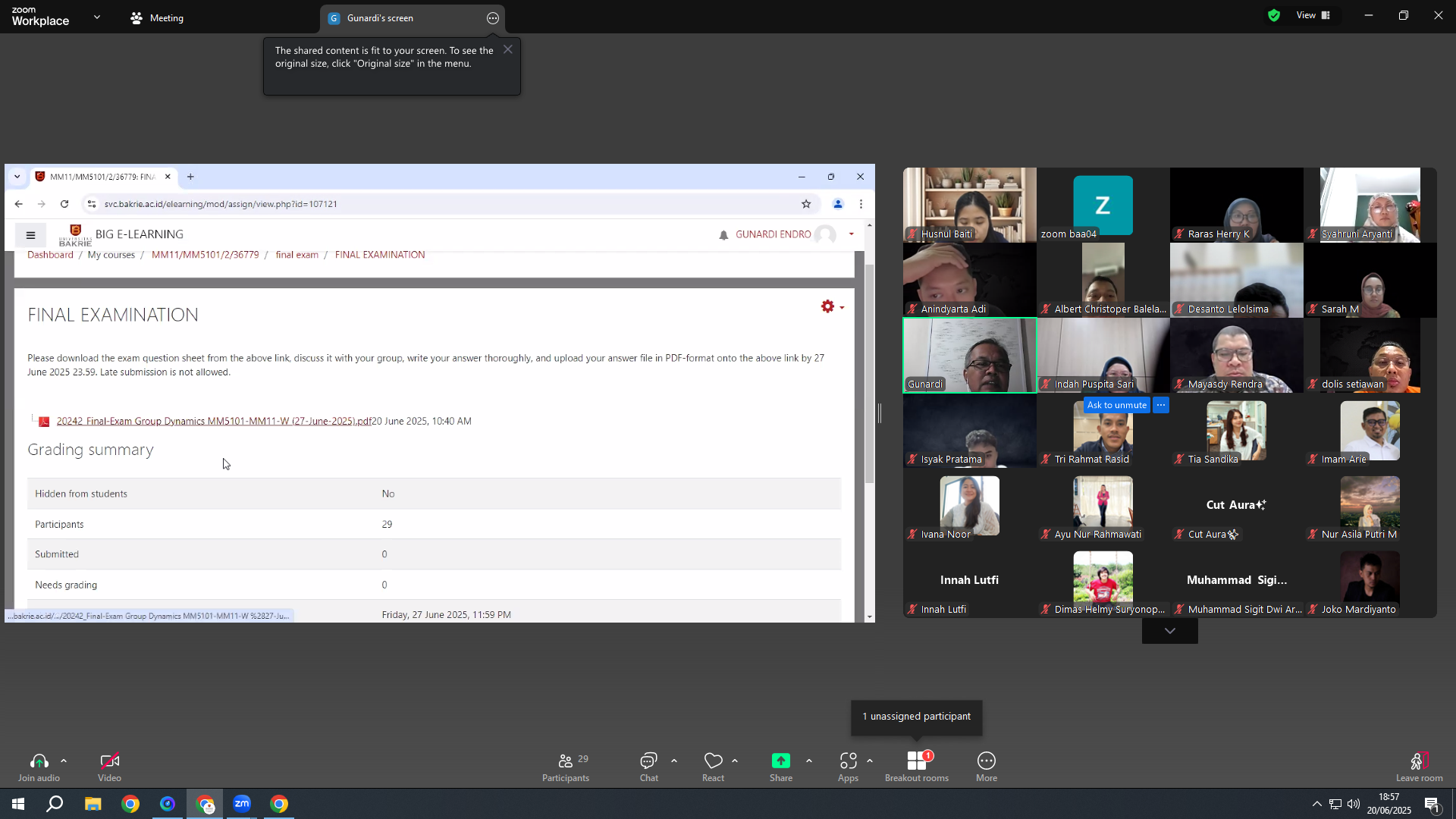Expand the Join audio options arrow
This screenshot has width=1456, height=819.
(64, 761)
